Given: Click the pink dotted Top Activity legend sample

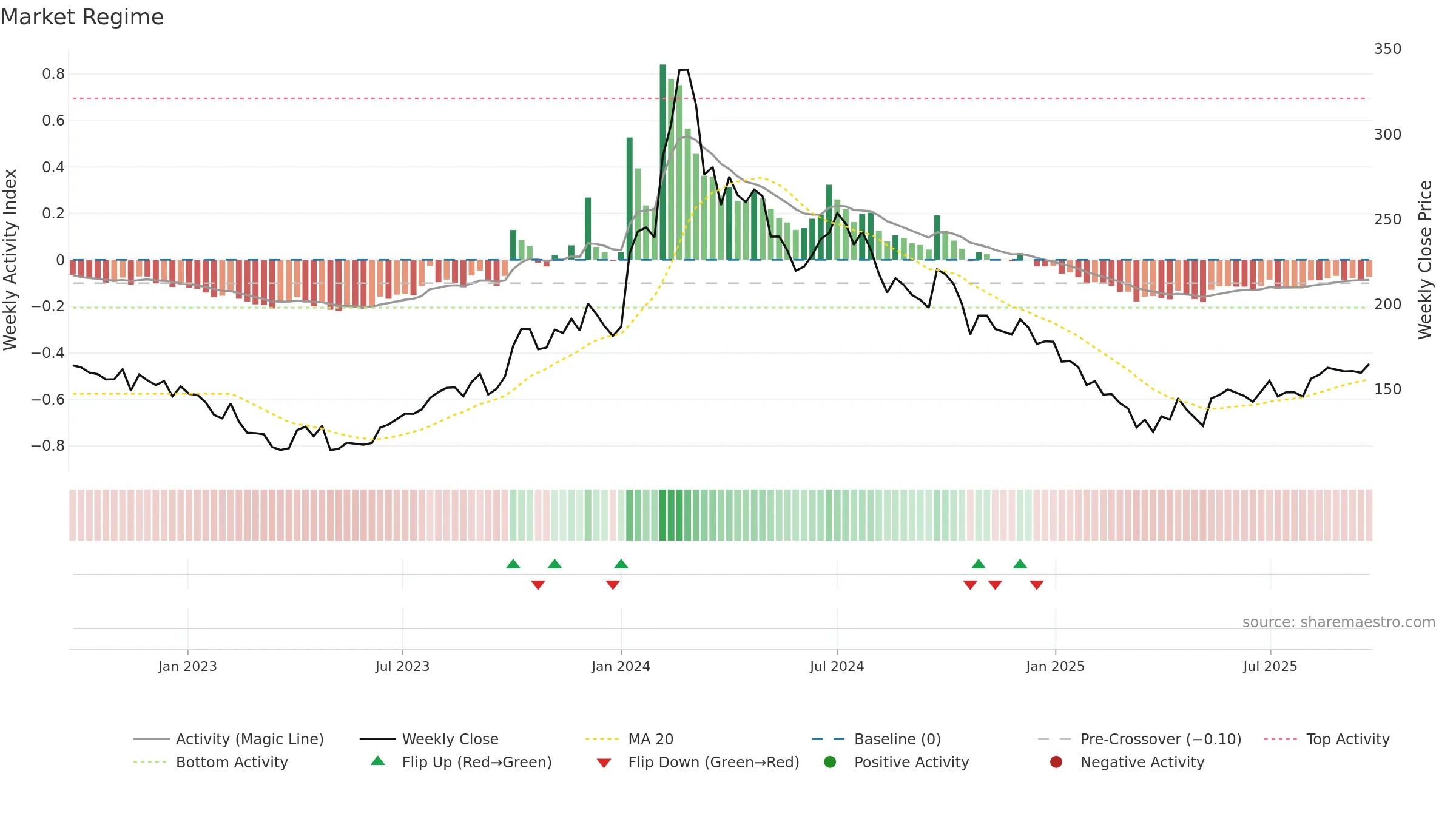Looking at the screenshot, I should click(1281, 739).
